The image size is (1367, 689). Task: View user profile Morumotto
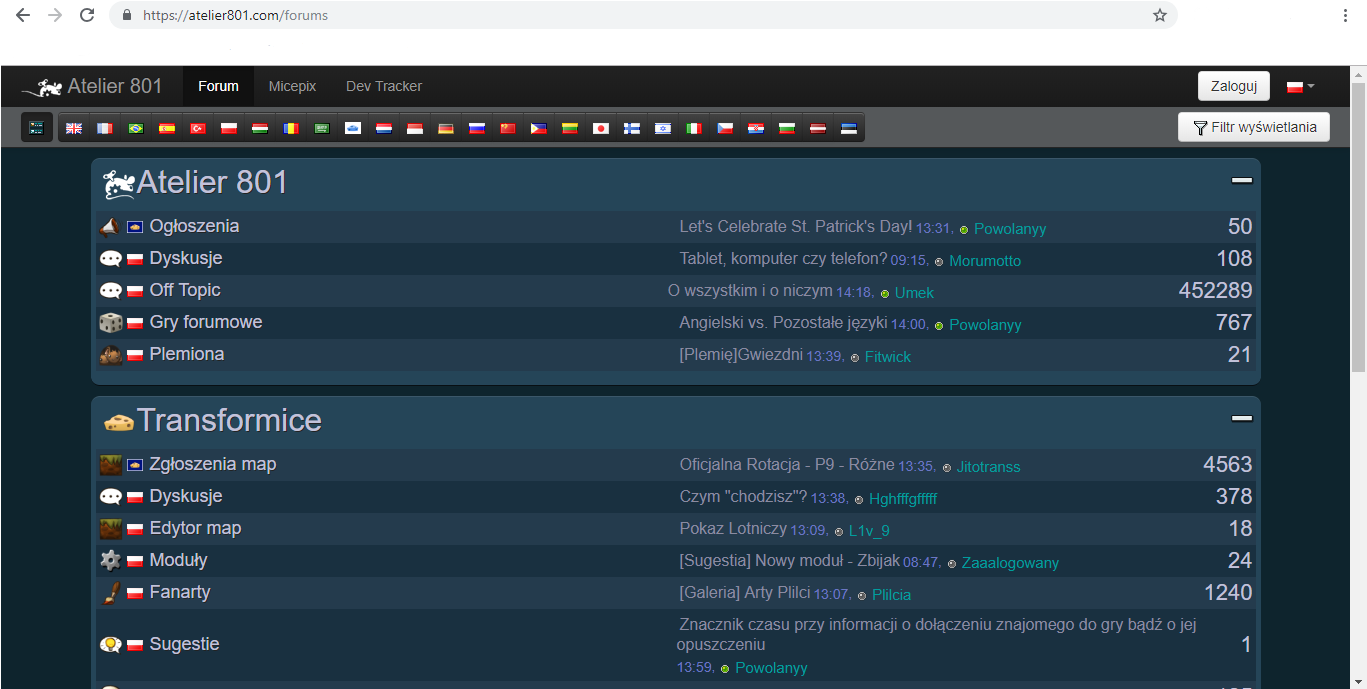pos(985,261)
